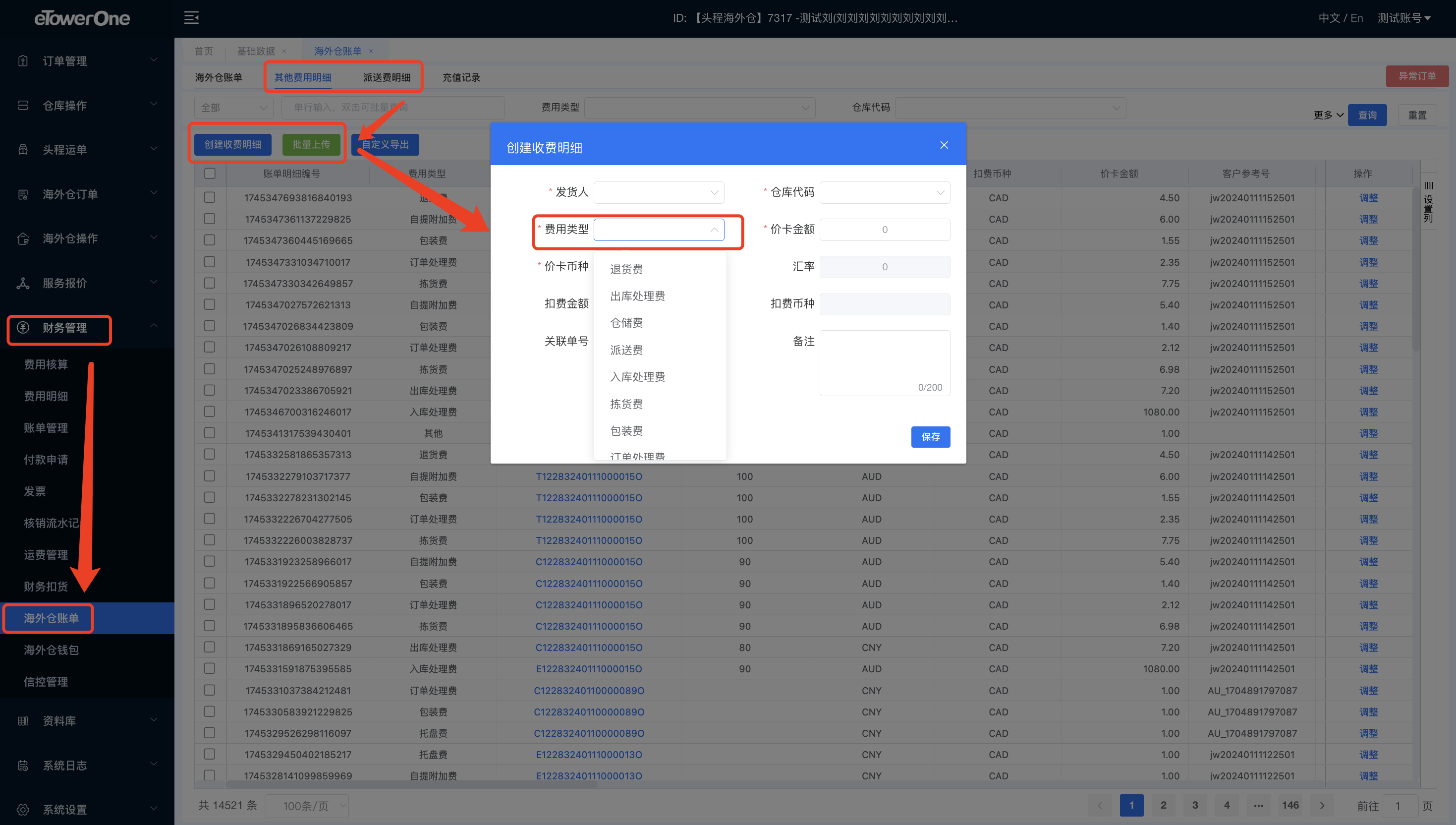Select 仓储费 from the fee type list

point(660,323)
